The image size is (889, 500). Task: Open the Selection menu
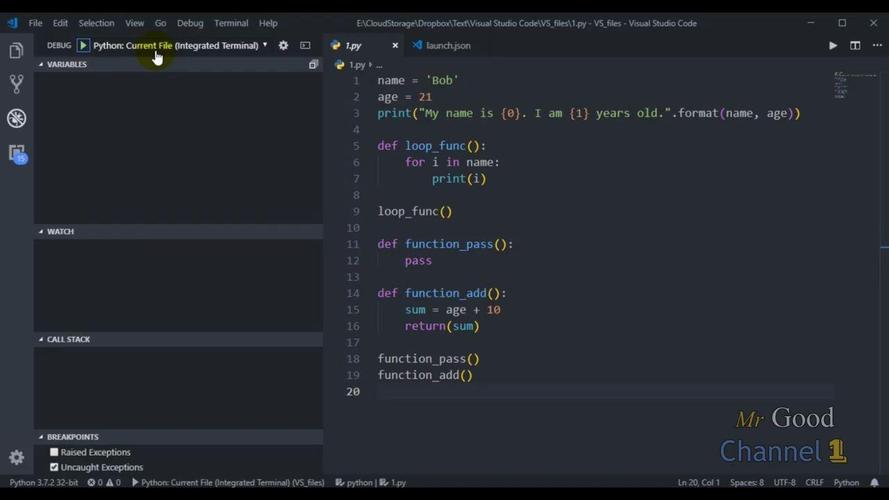pyautogui.click(x=96, y=23)
